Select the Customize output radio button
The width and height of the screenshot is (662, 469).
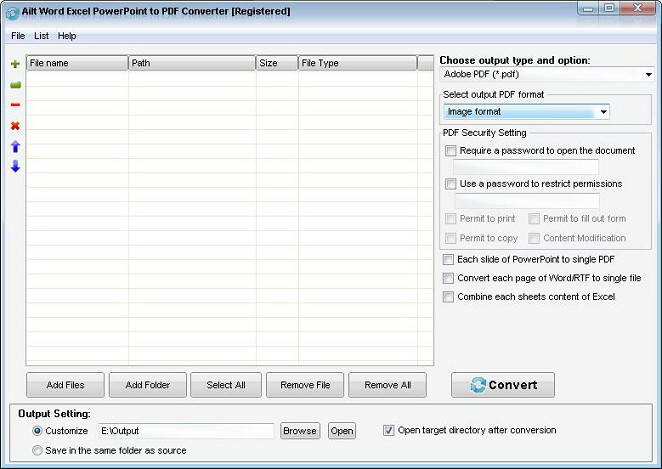[37, 431]
